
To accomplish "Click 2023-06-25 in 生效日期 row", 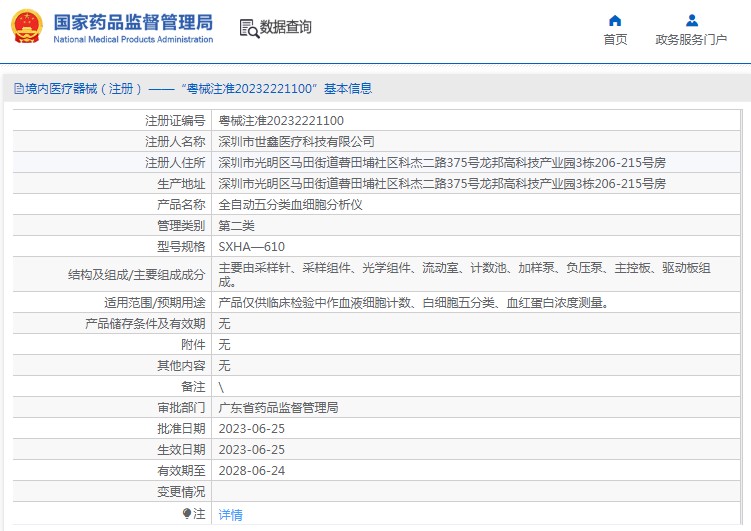I will coord(251,450).
